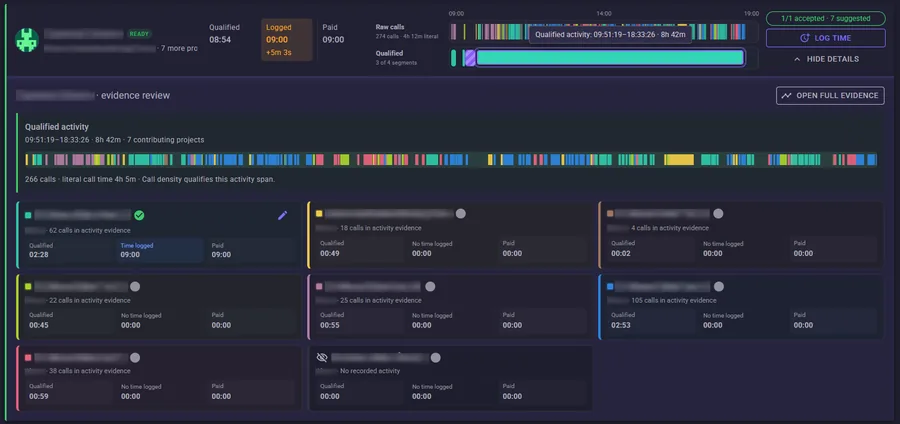
Task: Click the brown color square on the 4 calls card
Action: click(x=610, y=213)
